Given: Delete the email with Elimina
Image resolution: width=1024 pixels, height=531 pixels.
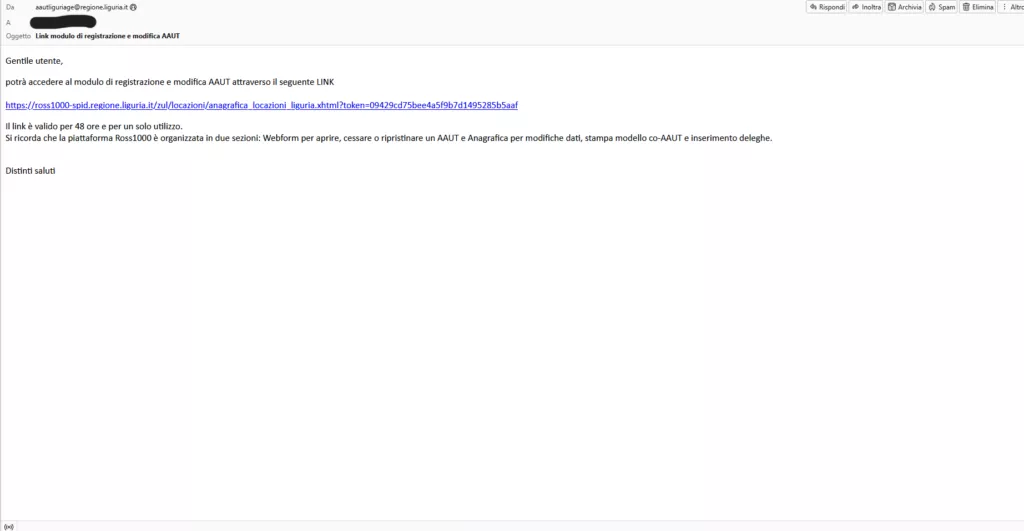Looking at the screenshot, I should click(x=978, y=7).
